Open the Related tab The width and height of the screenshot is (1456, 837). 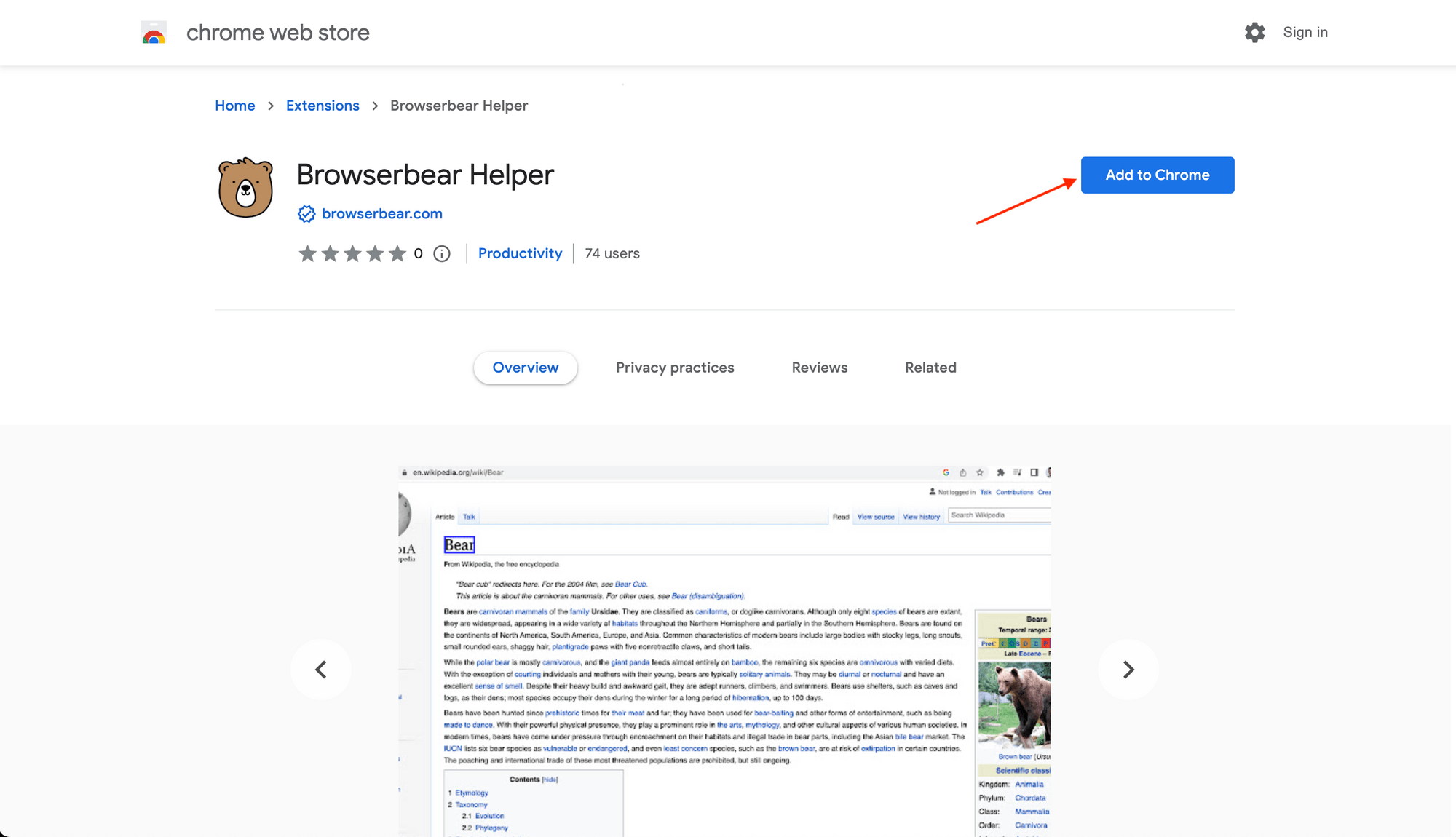(930, 368)
